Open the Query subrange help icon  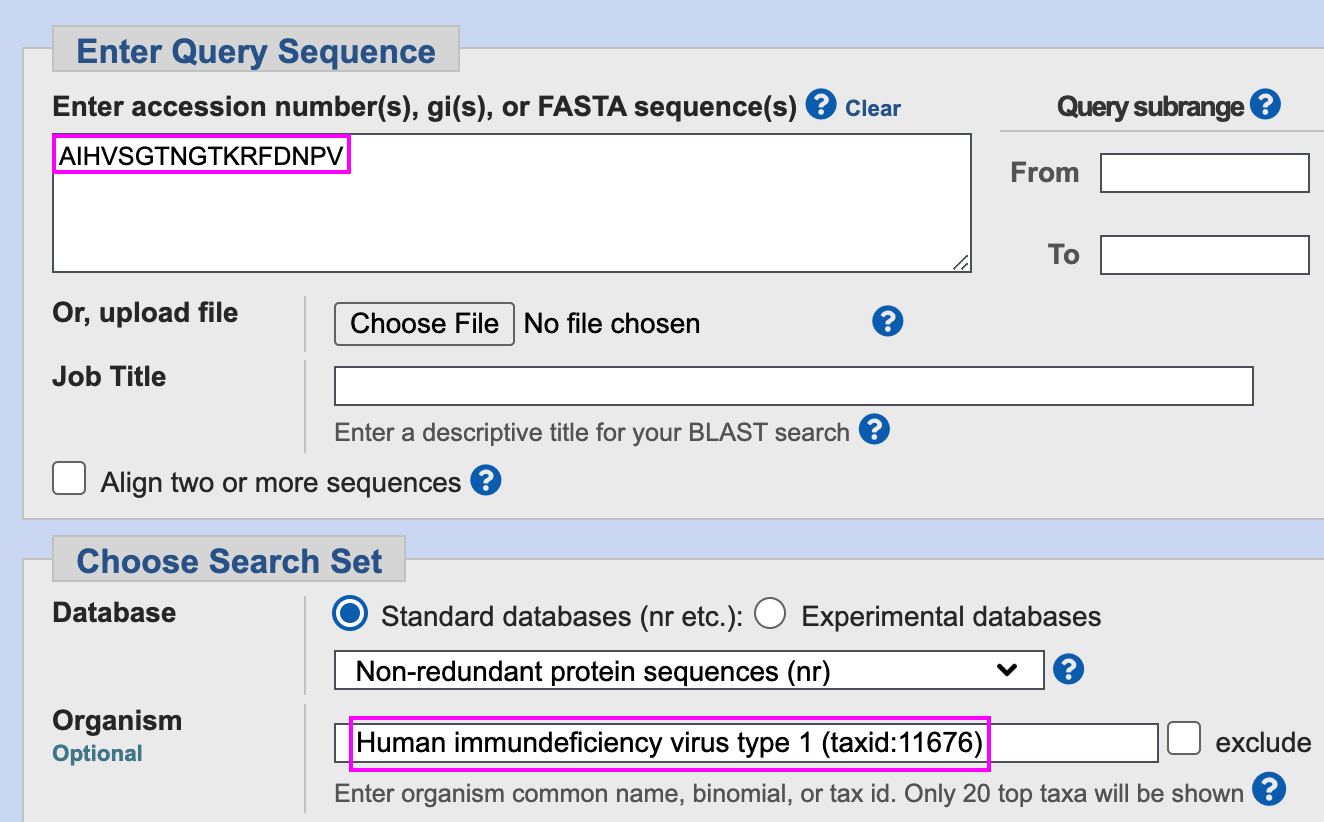coord(1265,105)
